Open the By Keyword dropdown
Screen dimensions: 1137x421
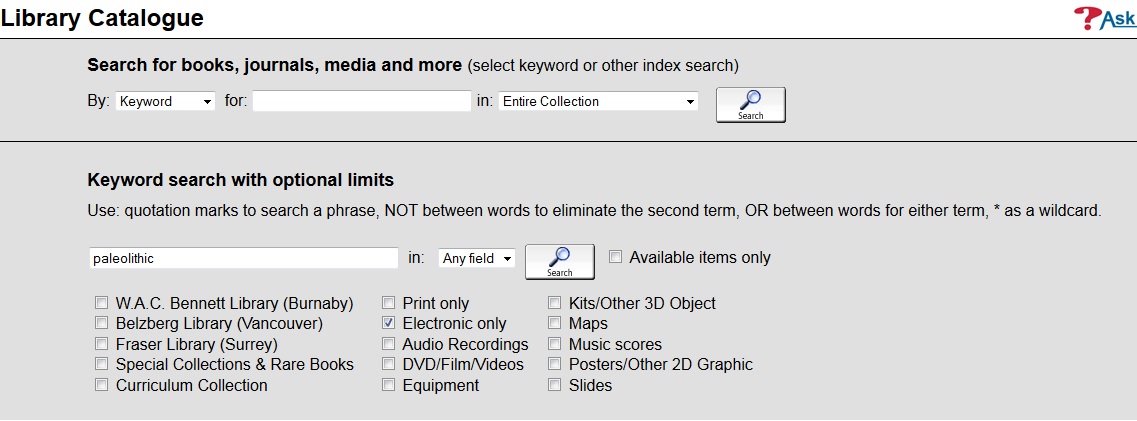coord(165,101)
